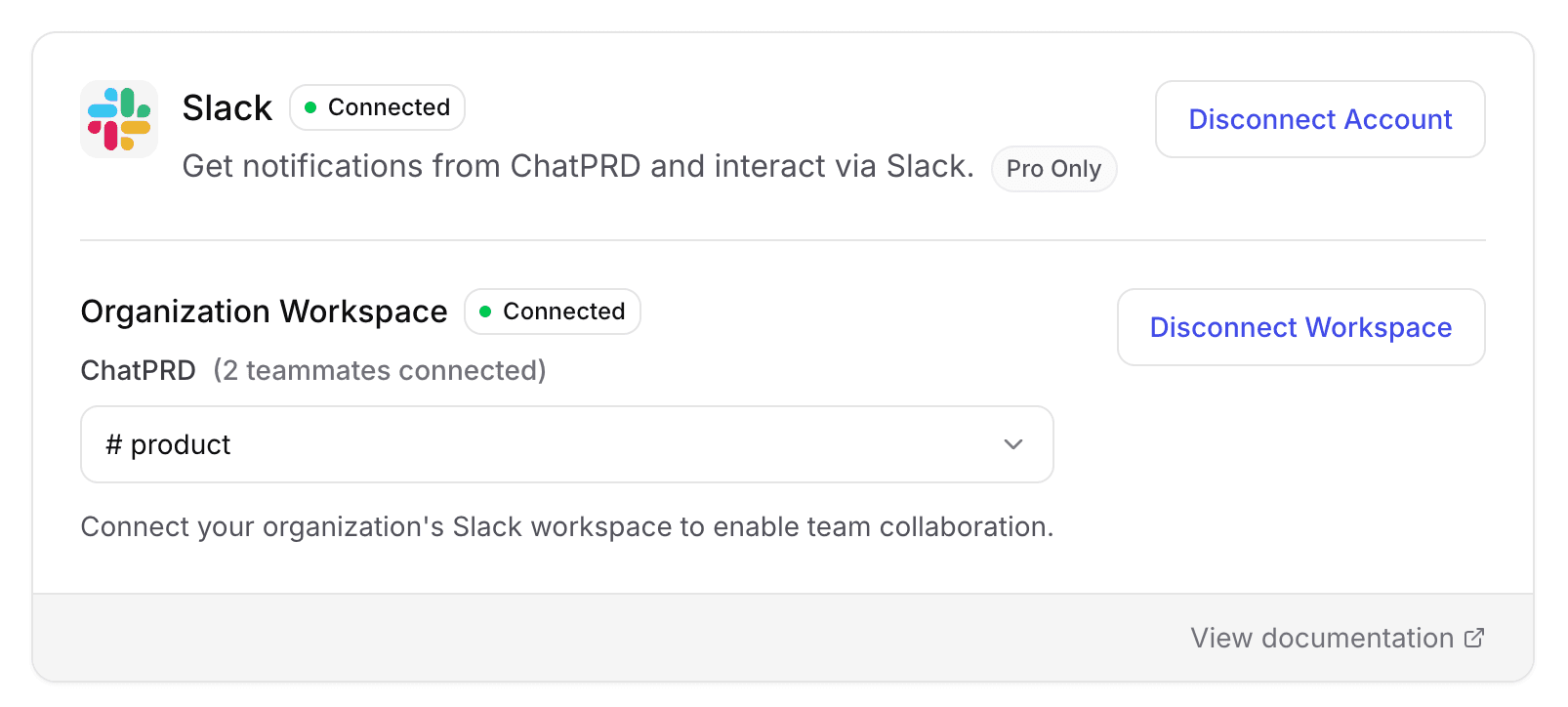Click the gray footer bar left of documentation link
This screenshot has height=707, width=1568.
tap(586, 638)
